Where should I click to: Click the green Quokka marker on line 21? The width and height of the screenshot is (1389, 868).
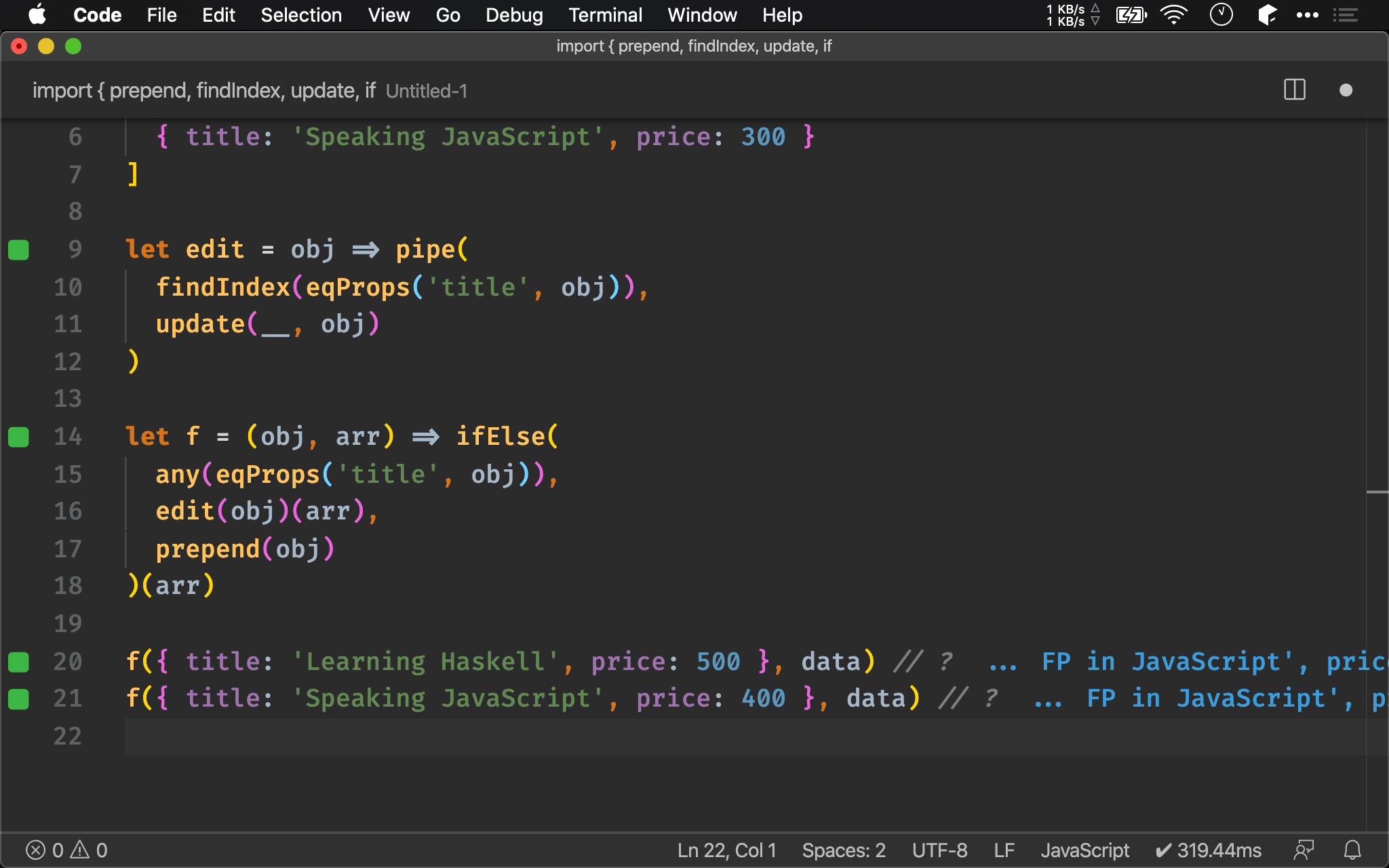[x=18, y=698]
